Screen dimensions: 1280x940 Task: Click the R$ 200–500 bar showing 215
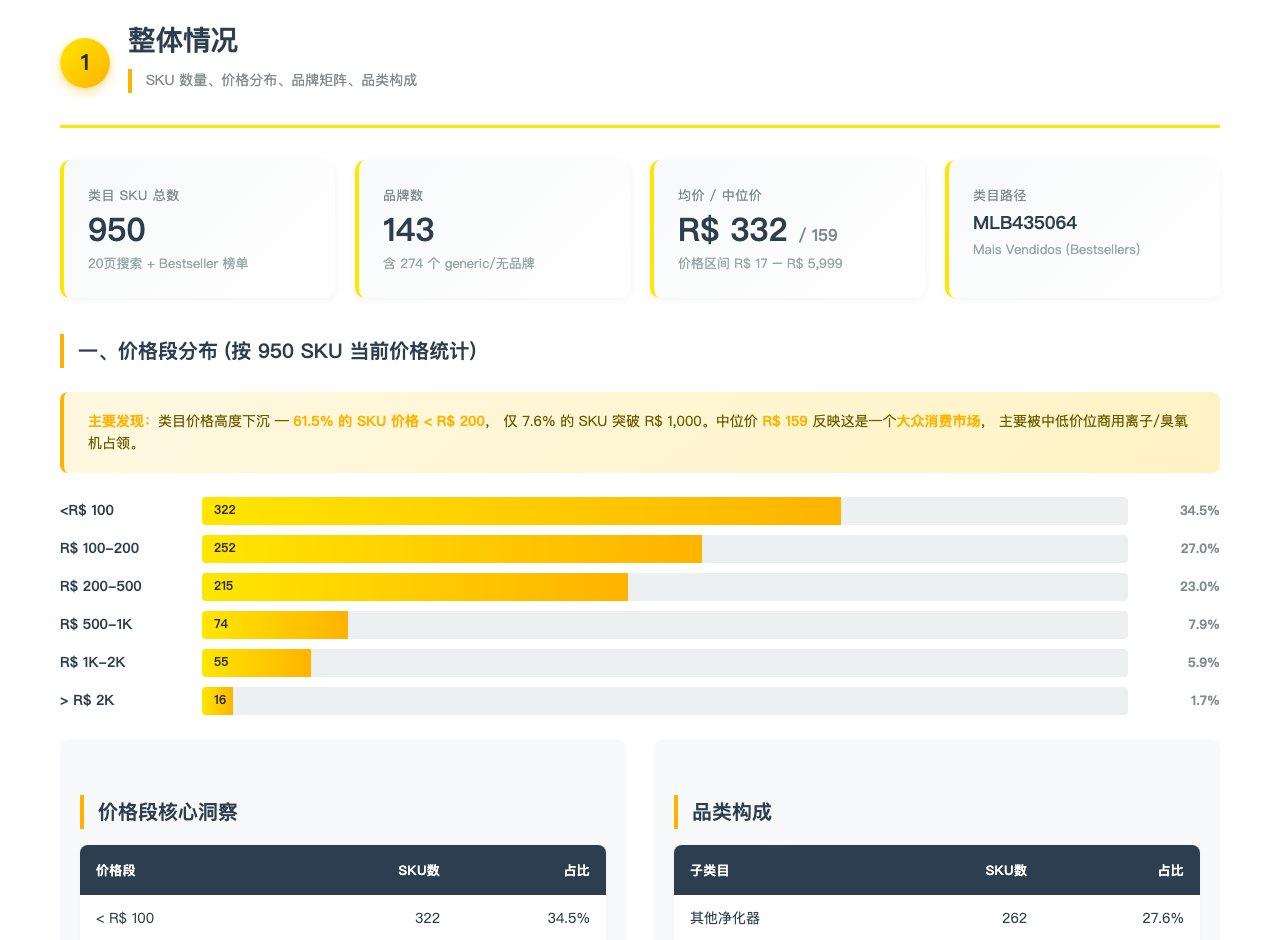click(x=415, y=586)
